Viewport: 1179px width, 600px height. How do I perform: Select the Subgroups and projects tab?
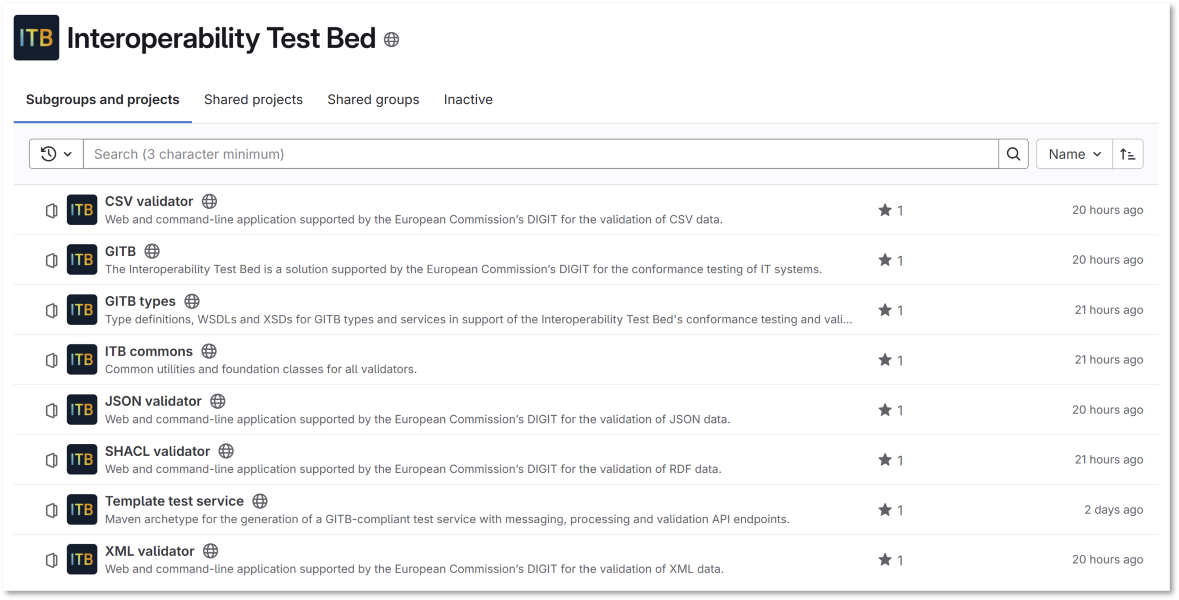coord(102,100)
